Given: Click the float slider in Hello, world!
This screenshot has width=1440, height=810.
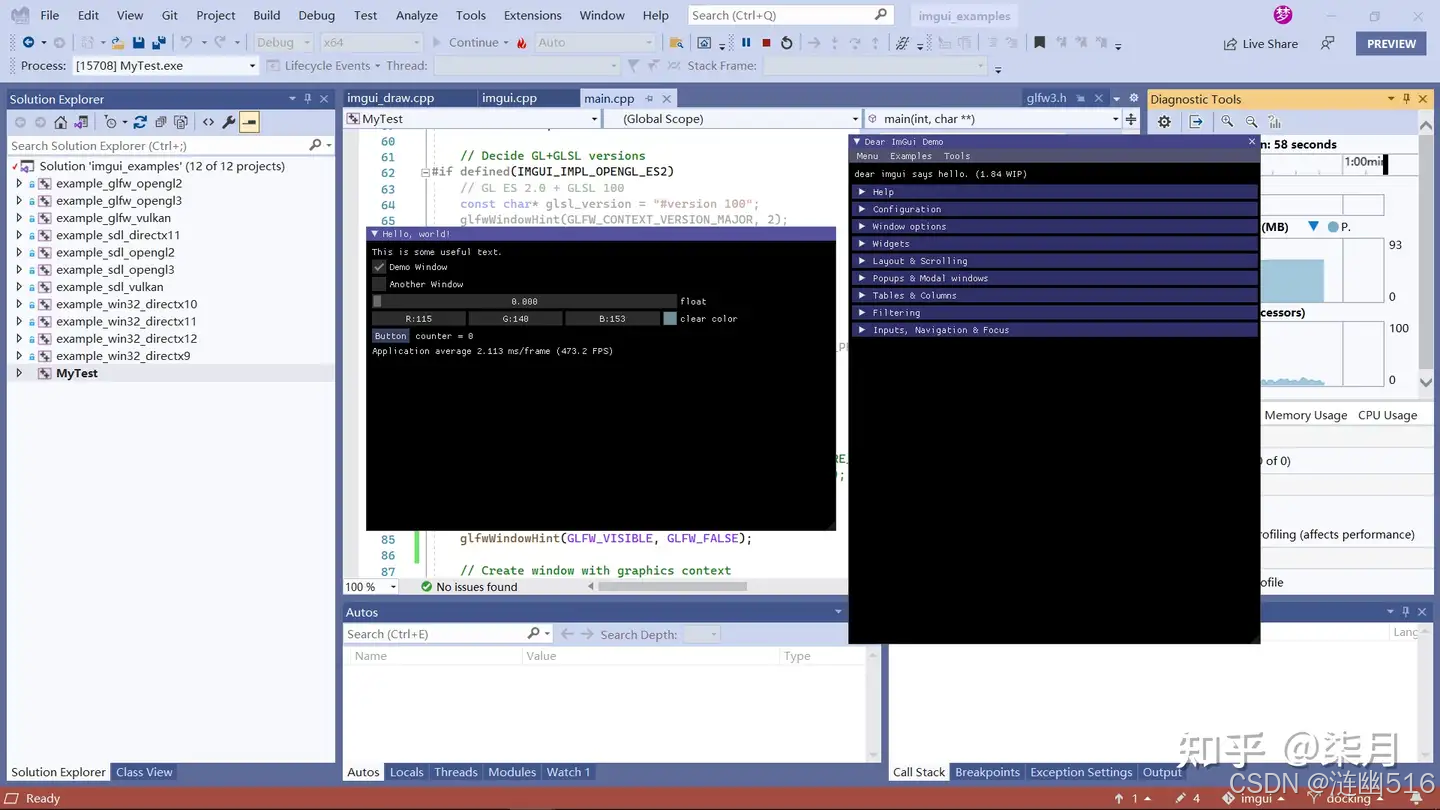Looking at the screenshot, I should tap(524, 301).
